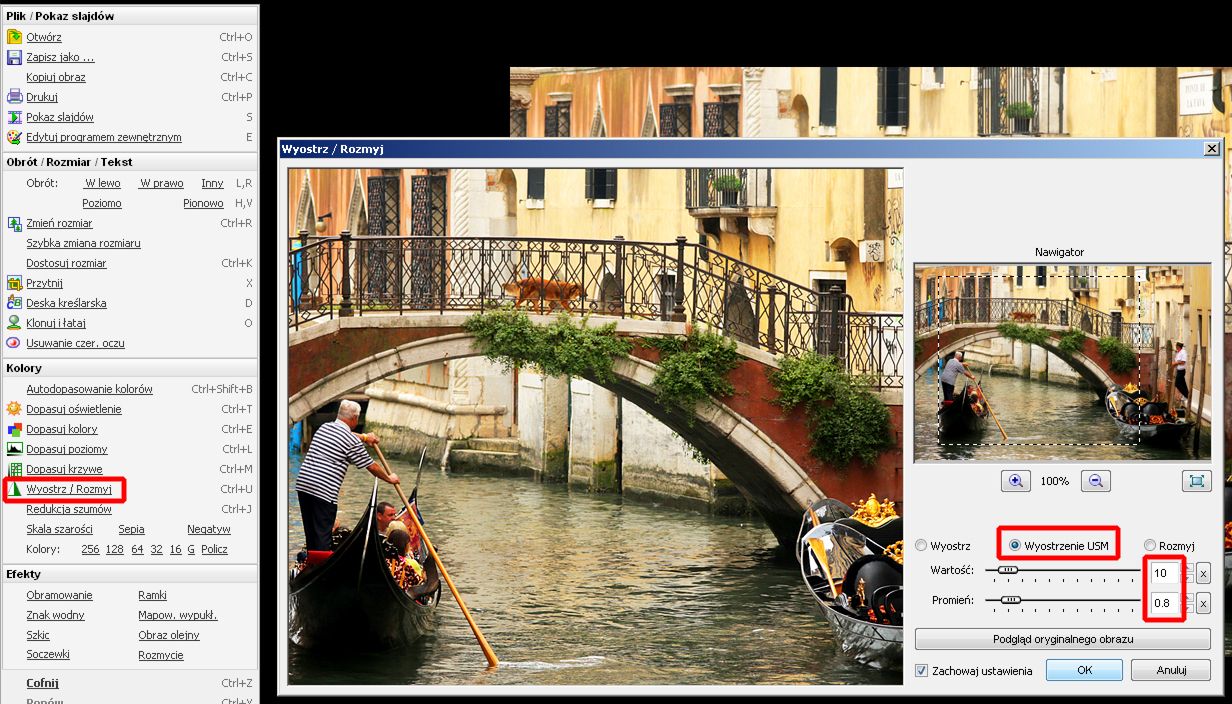Click Podgląd oryginalnego obrazu button

(x=1062, y=639)
